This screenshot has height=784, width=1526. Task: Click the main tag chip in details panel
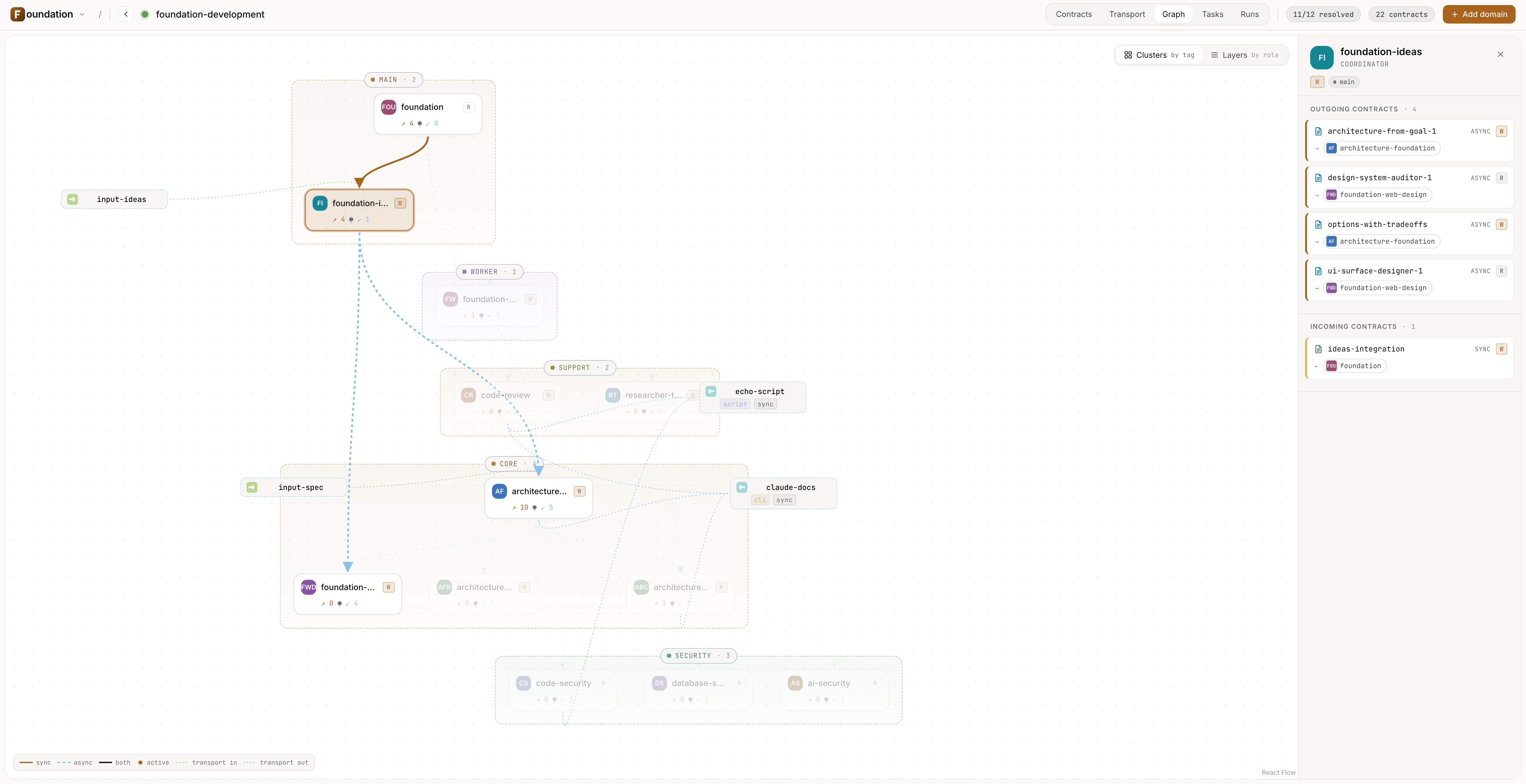pyautogui.click(x=1344, y=82)
